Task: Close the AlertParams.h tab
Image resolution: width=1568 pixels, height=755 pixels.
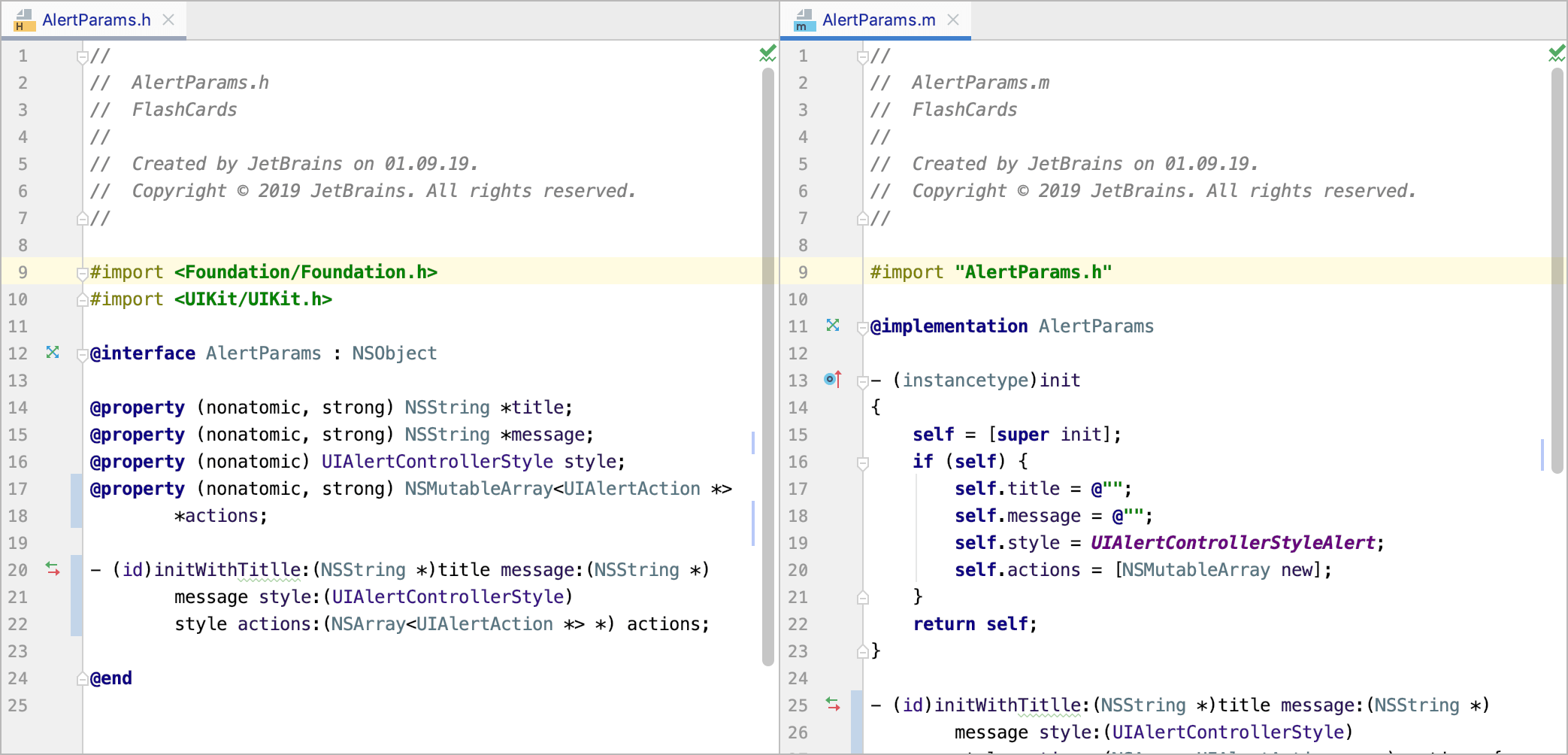Action: click(169, 20)
